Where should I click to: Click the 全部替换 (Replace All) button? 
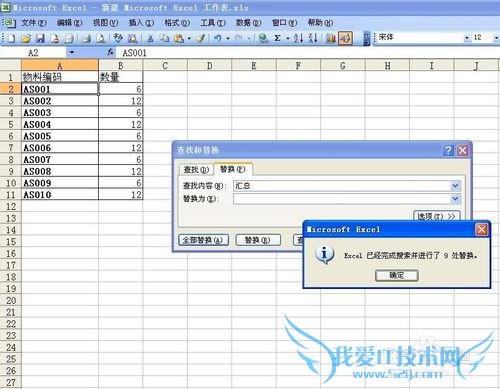tap(203, 240)
